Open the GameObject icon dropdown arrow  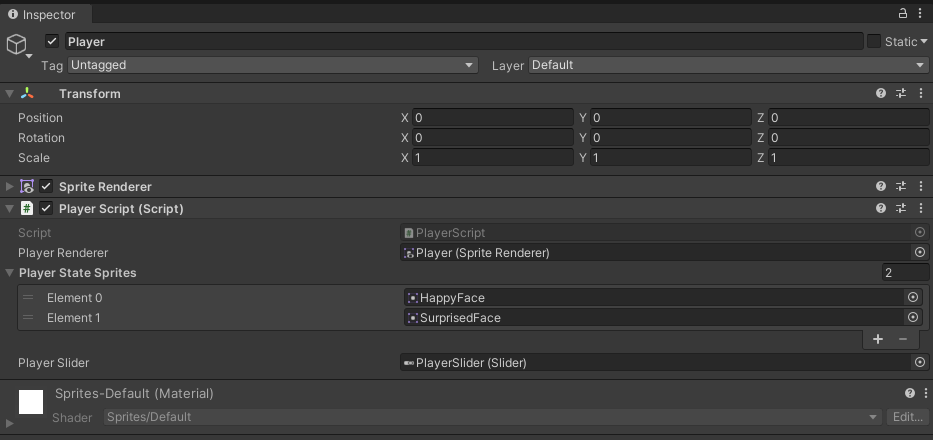point(29,56)
